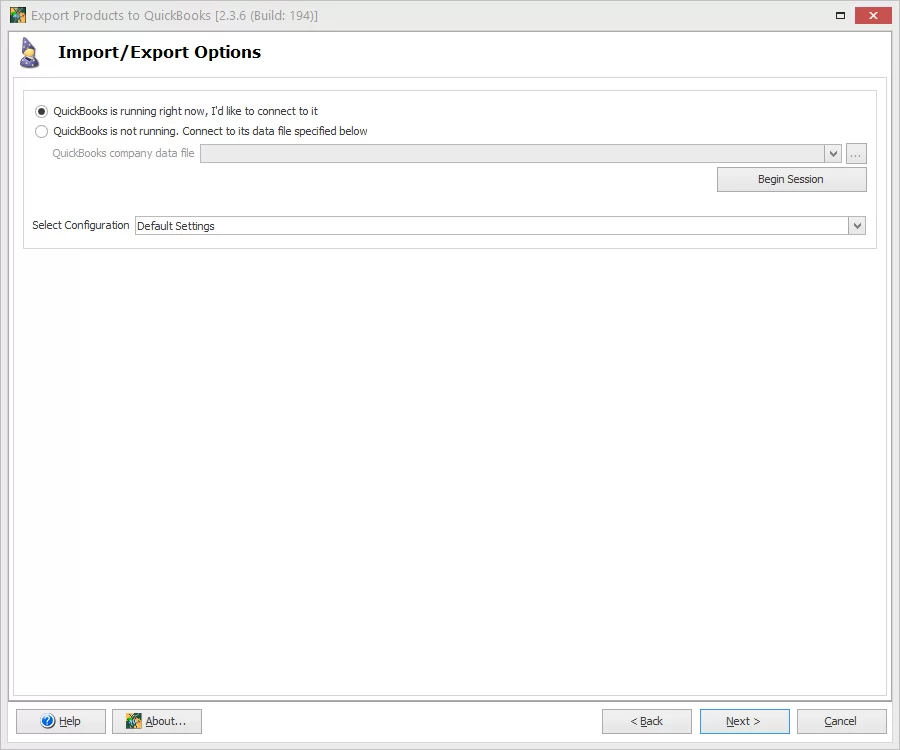
Task: Go back using the Back button
Action: tap(646, 721)
